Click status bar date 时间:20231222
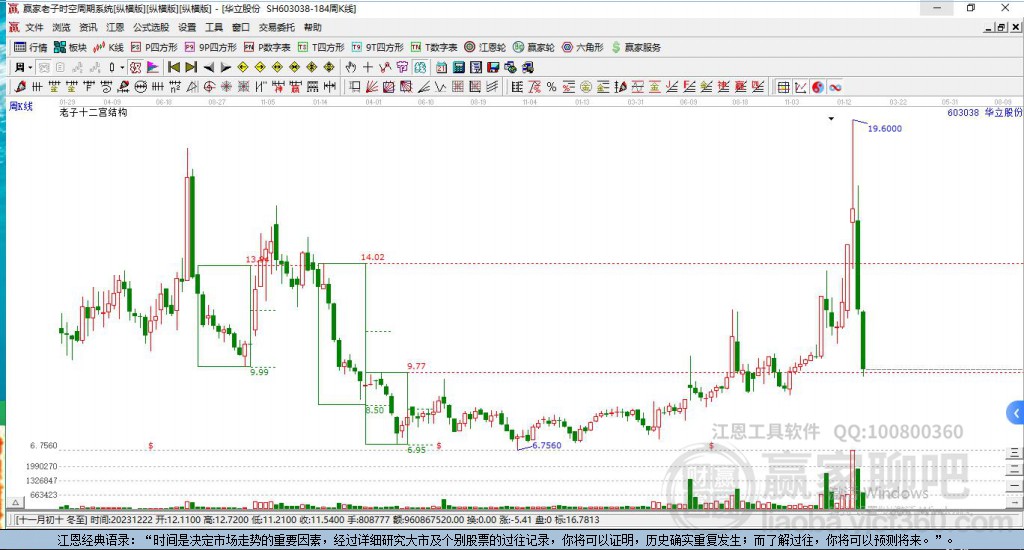Viewport: 1024px width, 550px height. [x=121, y=521]
